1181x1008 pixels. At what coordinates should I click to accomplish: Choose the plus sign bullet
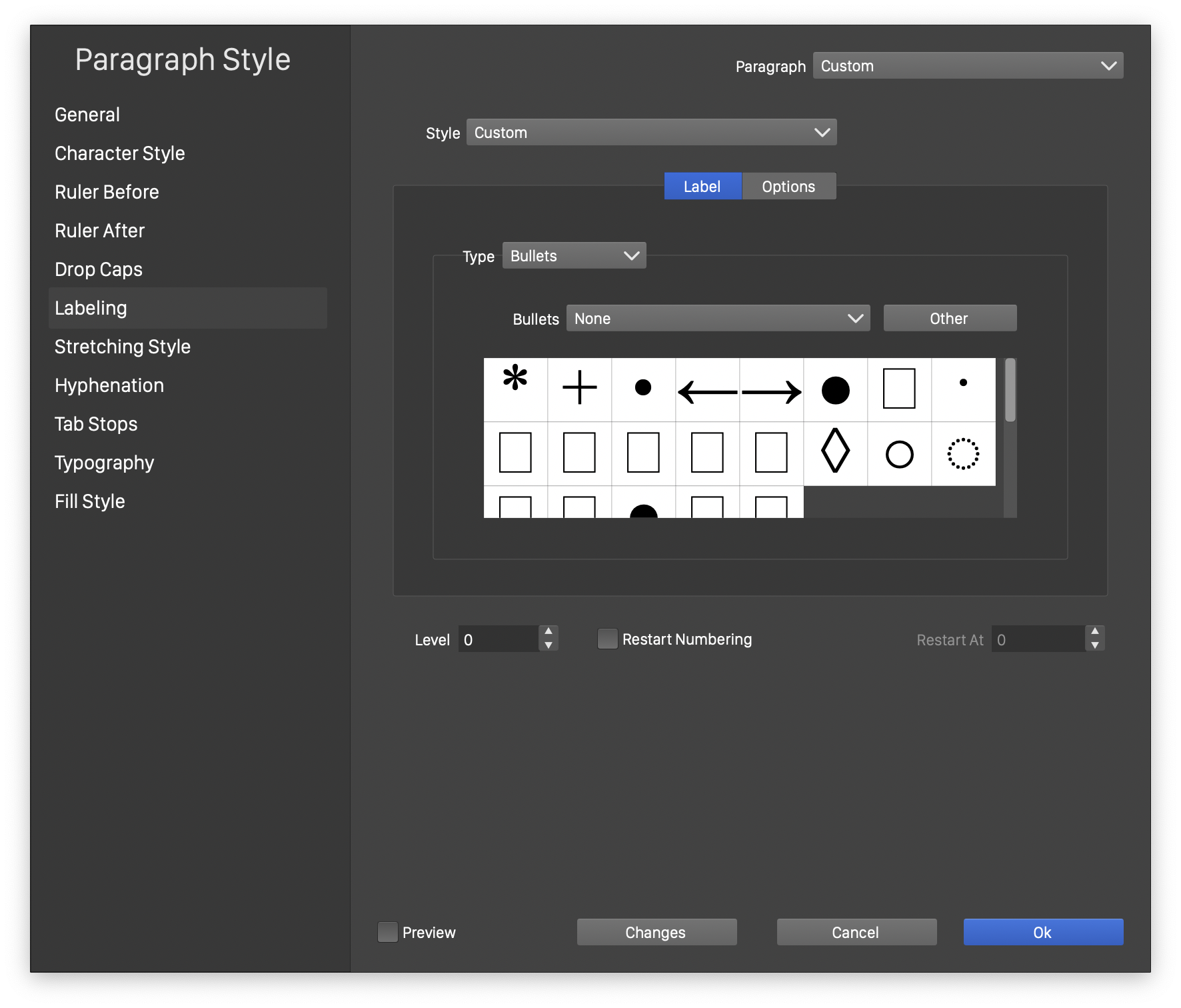pos(579,389)
